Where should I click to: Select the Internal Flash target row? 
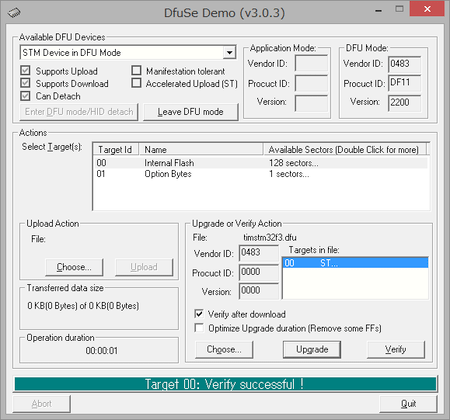tap(261, 163)
